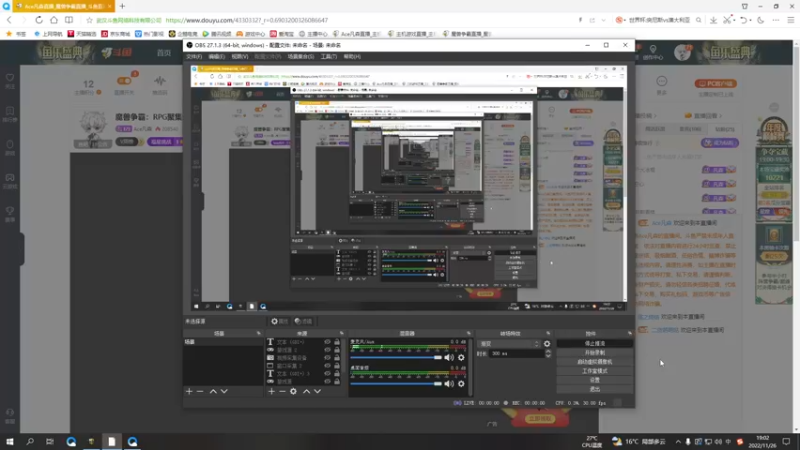Move the scene down in the Scenes list
This screenshot has width=800, height=450.
click(x=224, y=391)
